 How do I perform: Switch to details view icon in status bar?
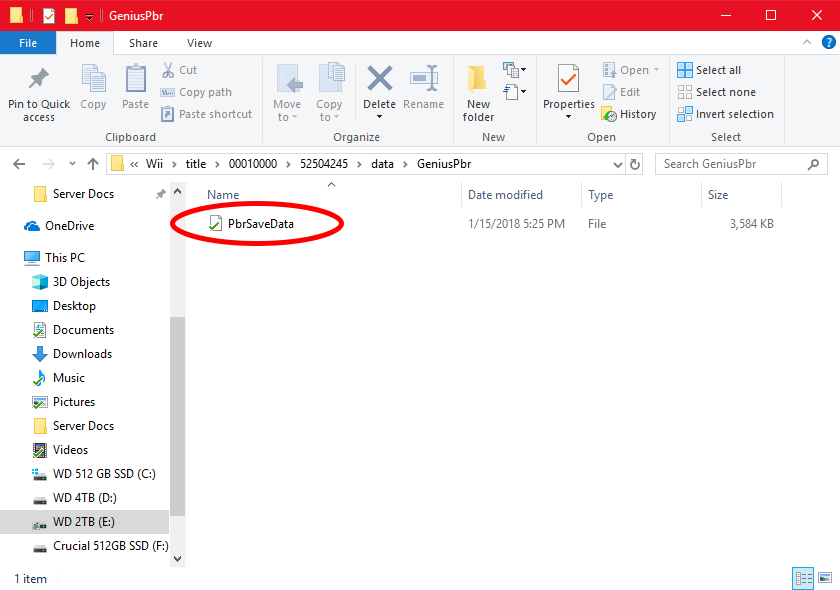pos(803,577)
